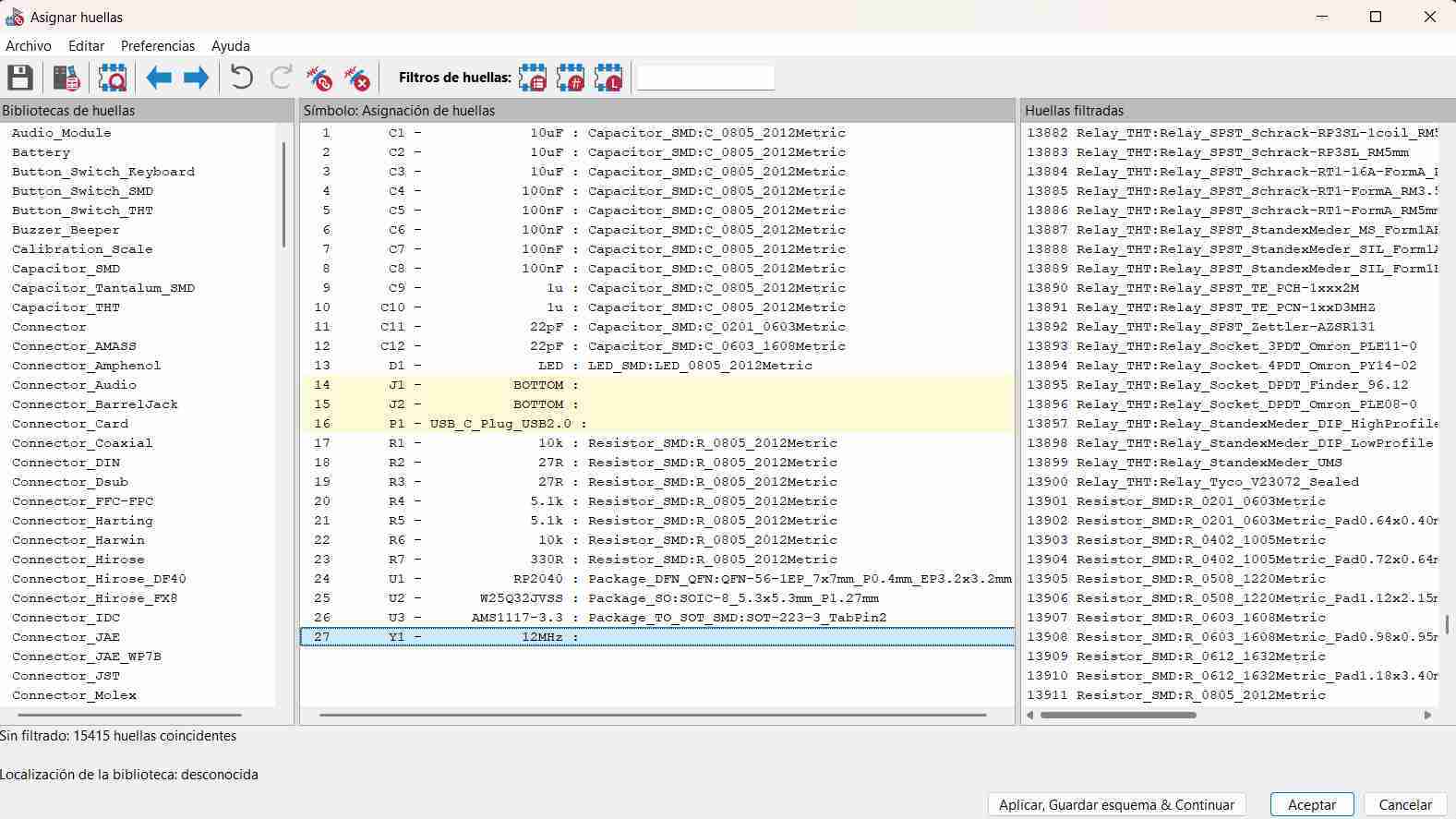Select footprint 13911 Resistor_SMD:R_0805_2012Metric

tap(1232, 695)
